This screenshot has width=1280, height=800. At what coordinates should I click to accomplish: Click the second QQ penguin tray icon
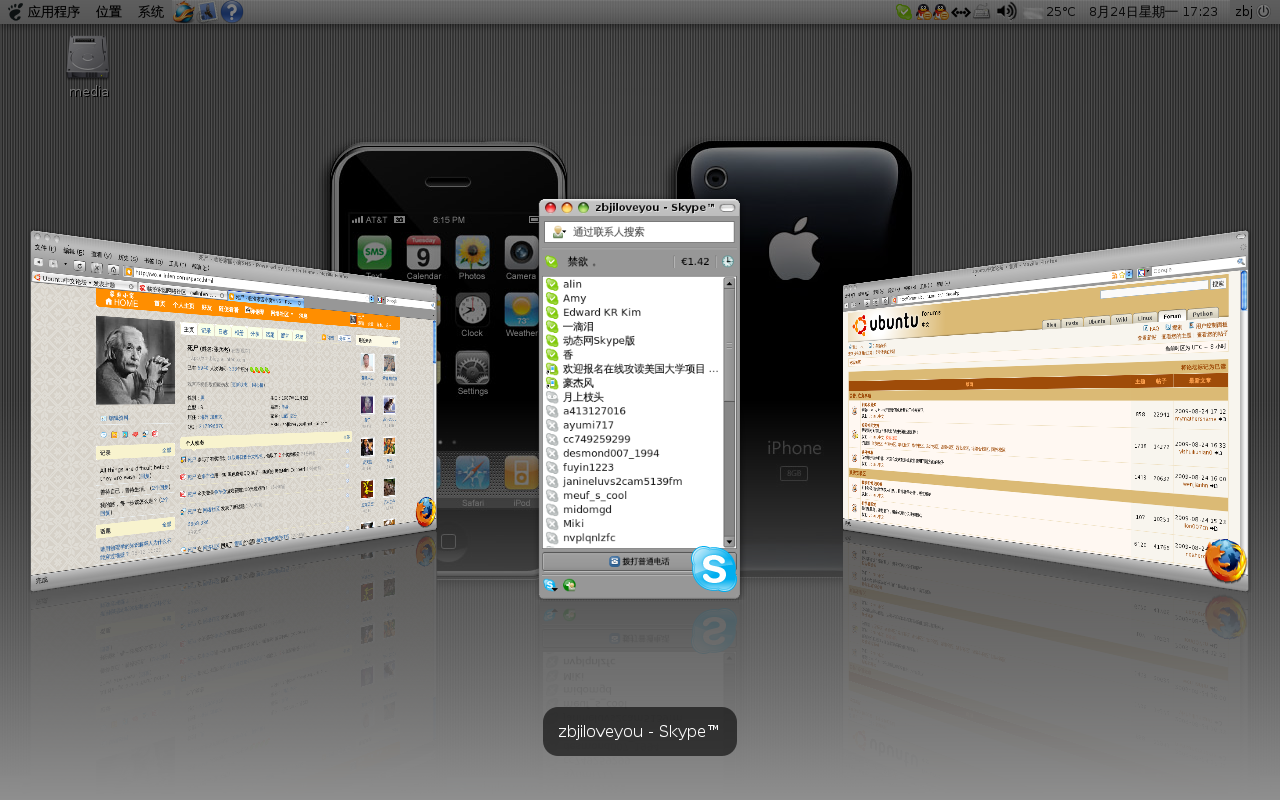941,12
